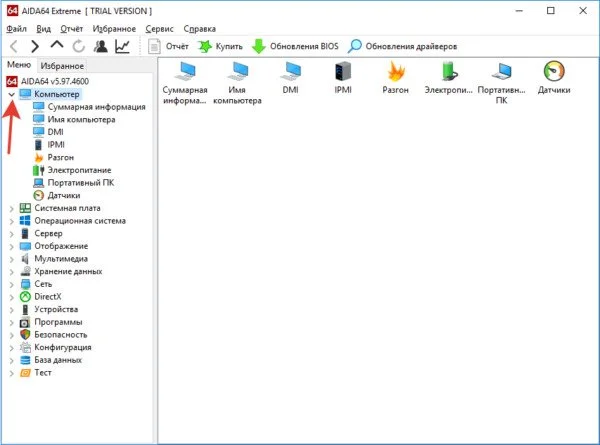Expand the Конфигурация tree node

[11, 347]
